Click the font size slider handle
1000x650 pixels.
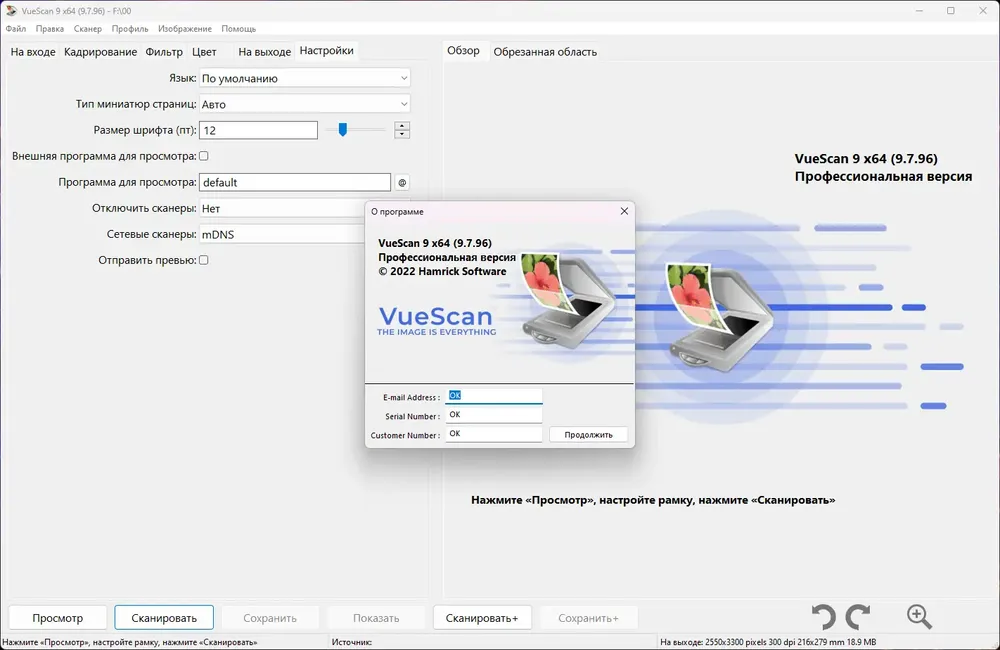pos(342,130)
